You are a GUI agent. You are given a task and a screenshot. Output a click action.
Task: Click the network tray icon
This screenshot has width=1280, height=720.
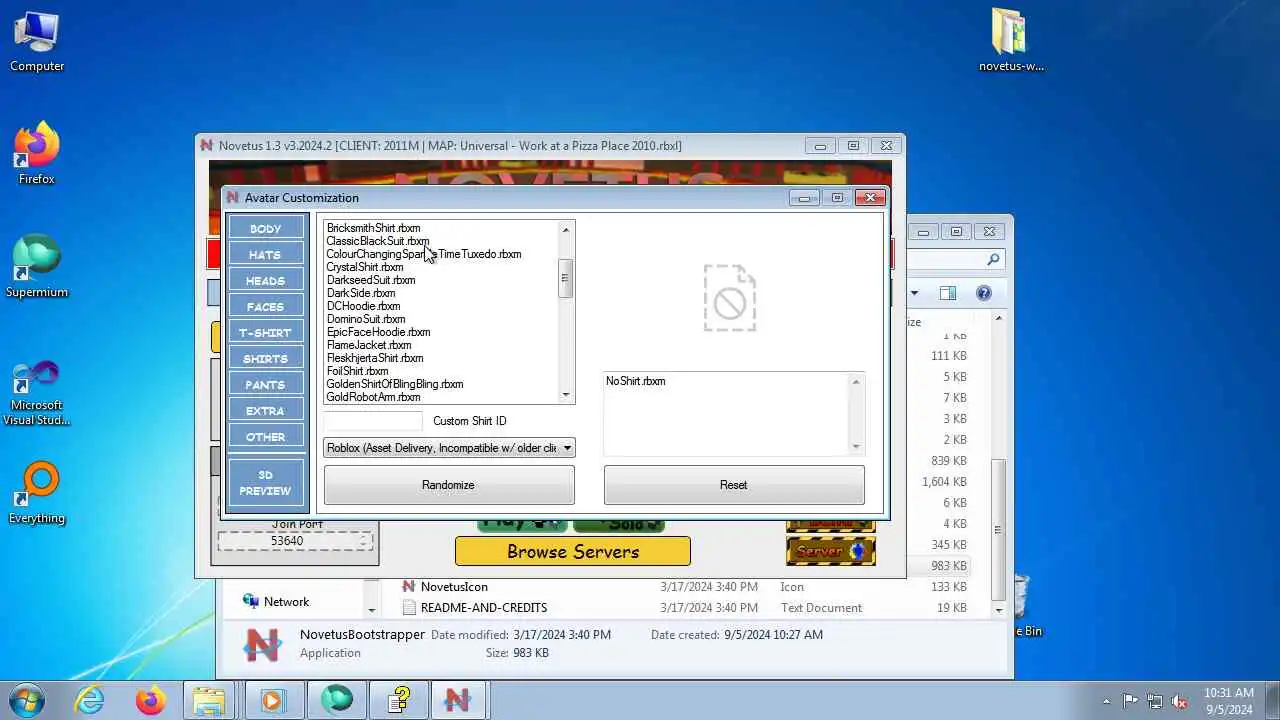(x=1155, y=701)
